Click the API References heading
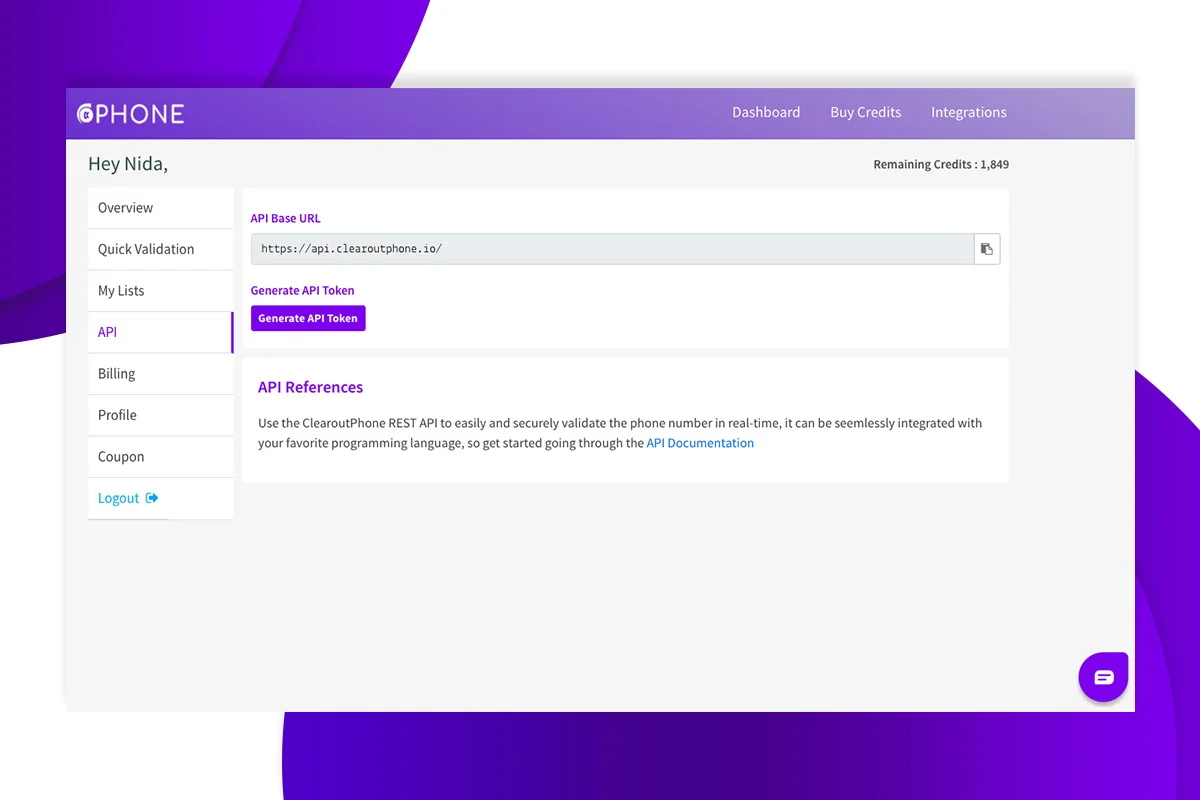Screen dimensions: 1200x800 (x=310, y=387)
